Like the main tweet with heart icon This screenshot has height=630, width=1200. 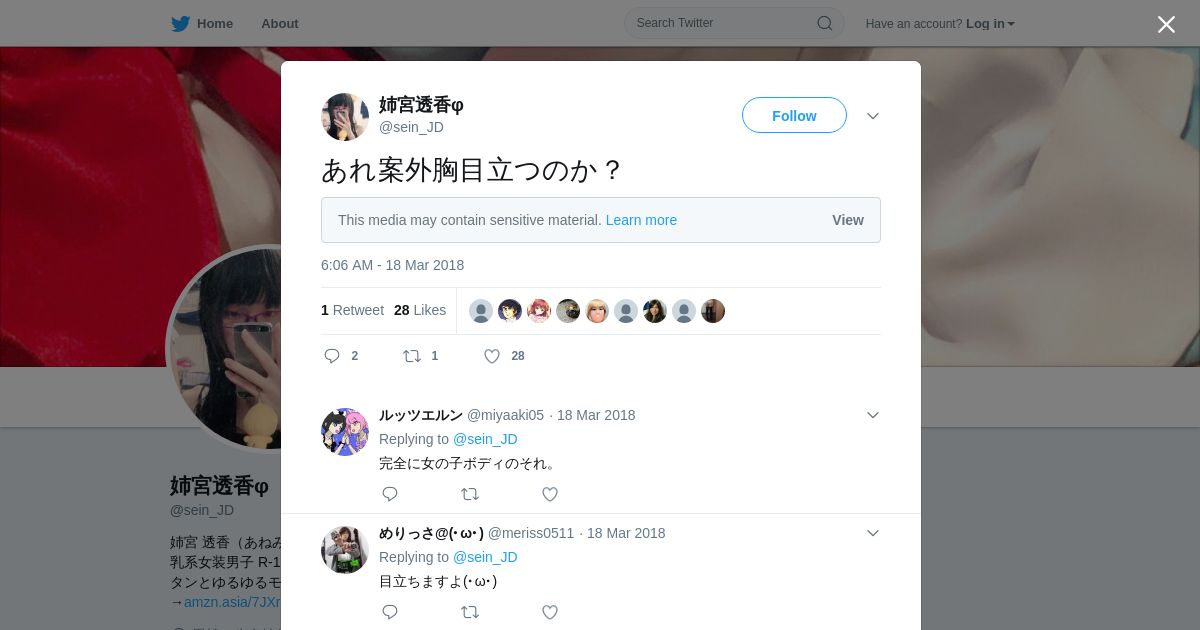(x=492, y=356)
